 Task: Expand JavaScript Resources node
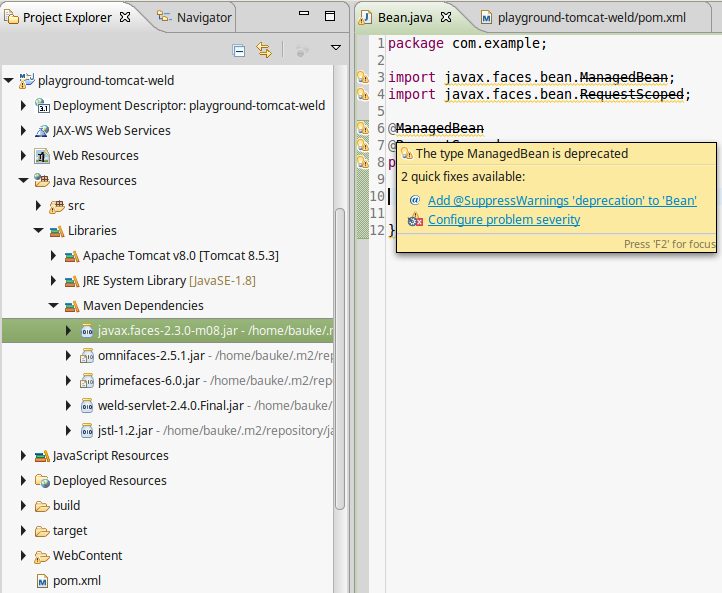coord(23,455)
